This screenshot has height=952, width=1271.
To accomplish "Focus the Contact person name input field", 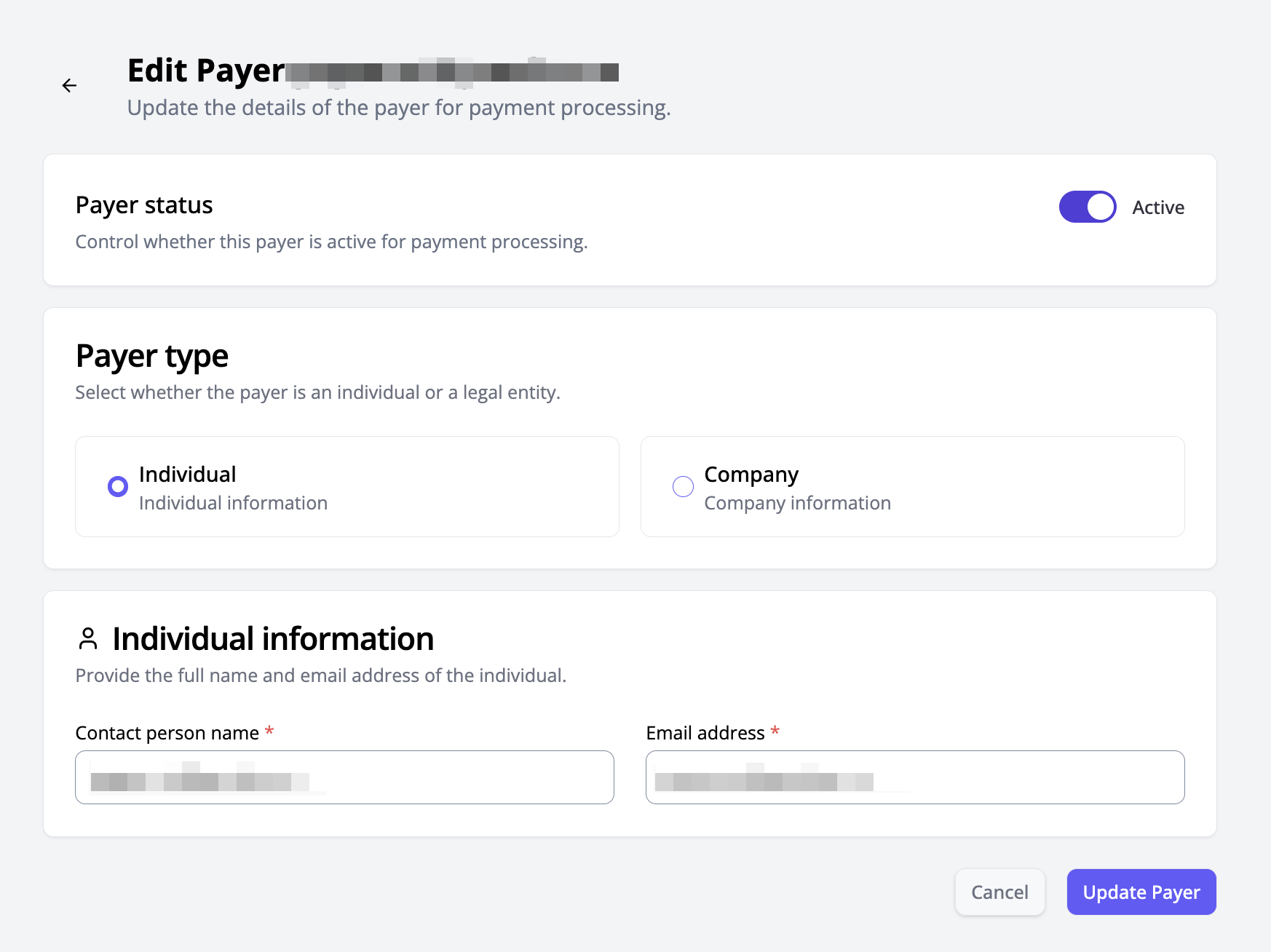I will pyautogui.click(x=344, y=777).
